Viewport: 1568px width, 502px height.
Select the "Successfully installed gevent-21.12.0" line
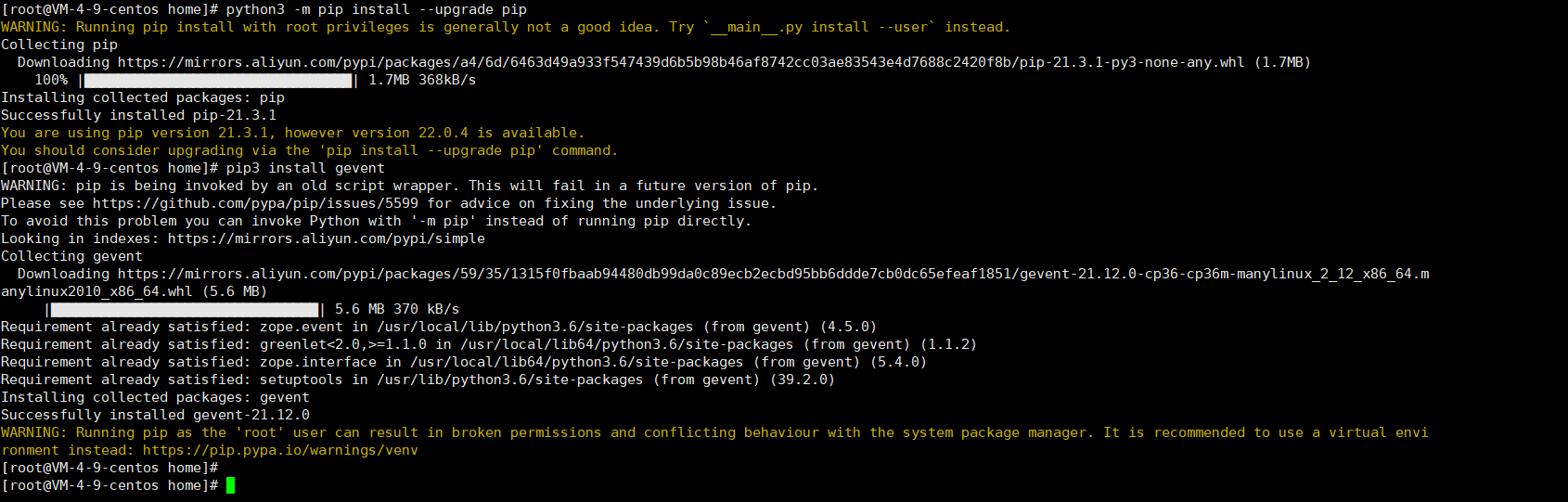(155, 415)
